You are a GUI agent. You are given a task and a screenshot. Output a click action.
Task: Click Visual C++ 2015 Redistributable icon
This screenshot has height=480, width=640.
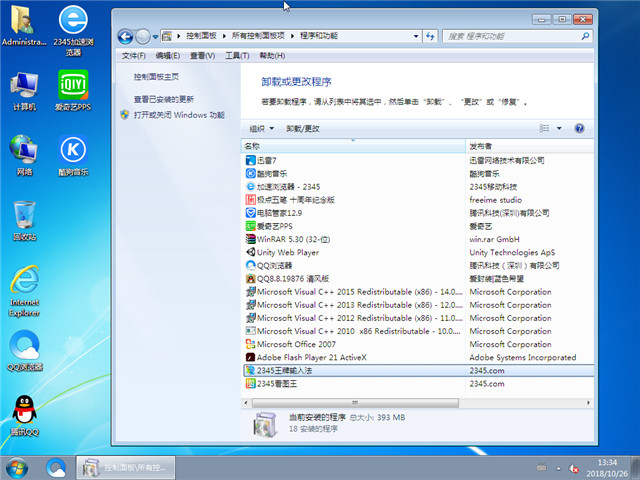[x=250, y=291]
